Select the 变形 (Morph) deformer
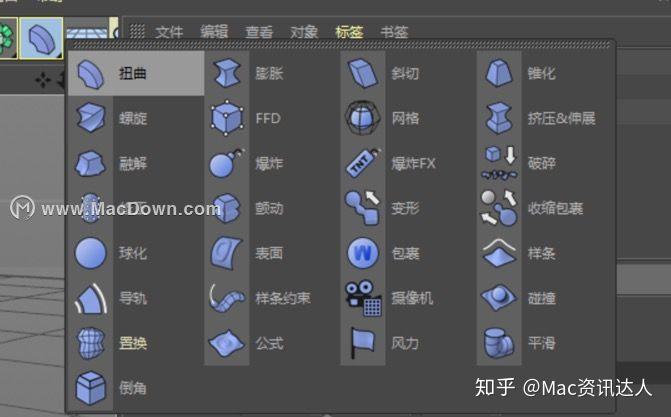Viewport: 671px width, 417px height. click(x=408, y=208)
